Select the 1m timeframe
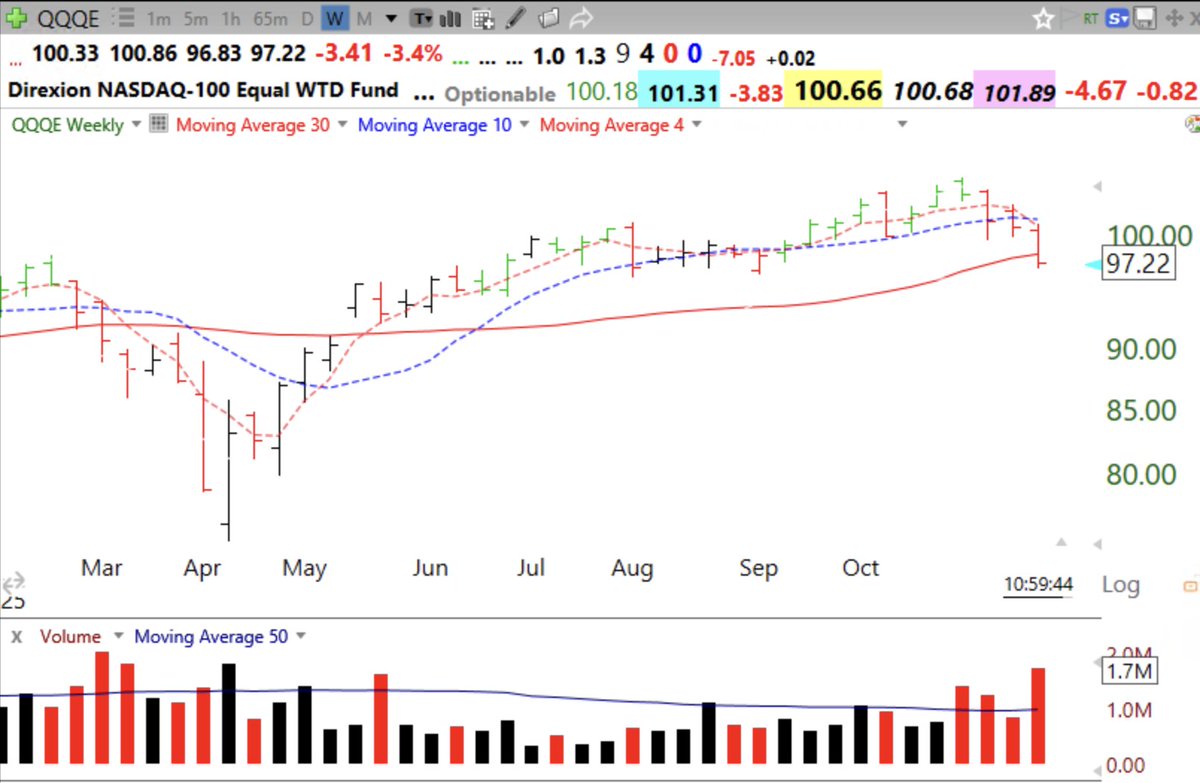Viewport: 1200px width, 783px height. point(158,18)
